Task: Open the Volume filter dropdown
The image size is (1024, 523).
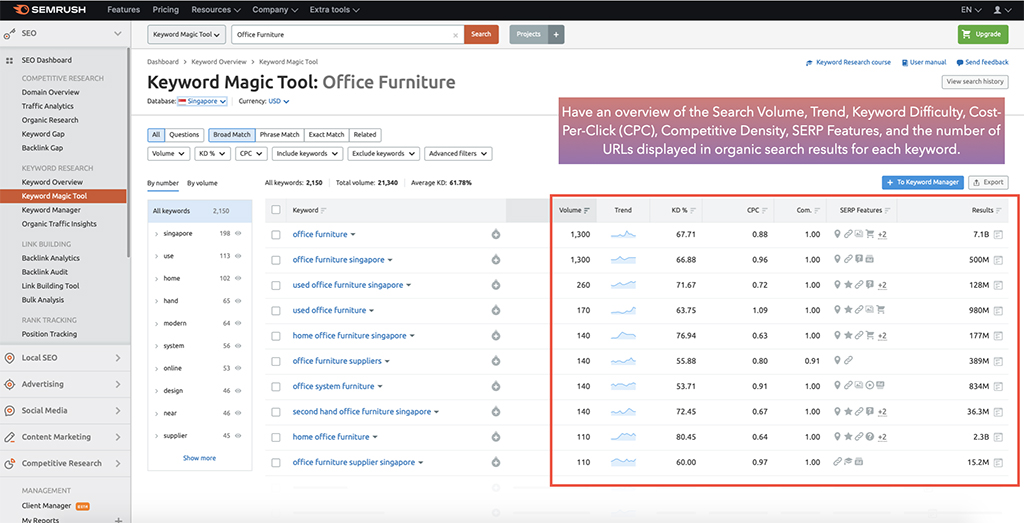Action: click(x=168, y=153)
